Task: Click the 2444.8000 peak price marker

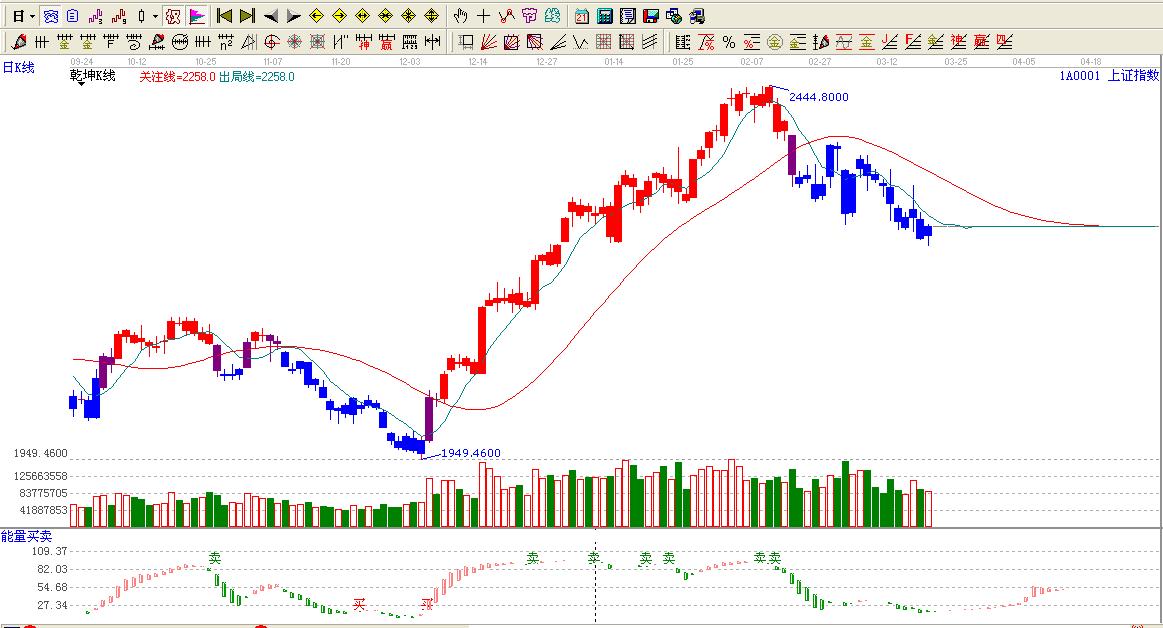Action: point(818,97)
